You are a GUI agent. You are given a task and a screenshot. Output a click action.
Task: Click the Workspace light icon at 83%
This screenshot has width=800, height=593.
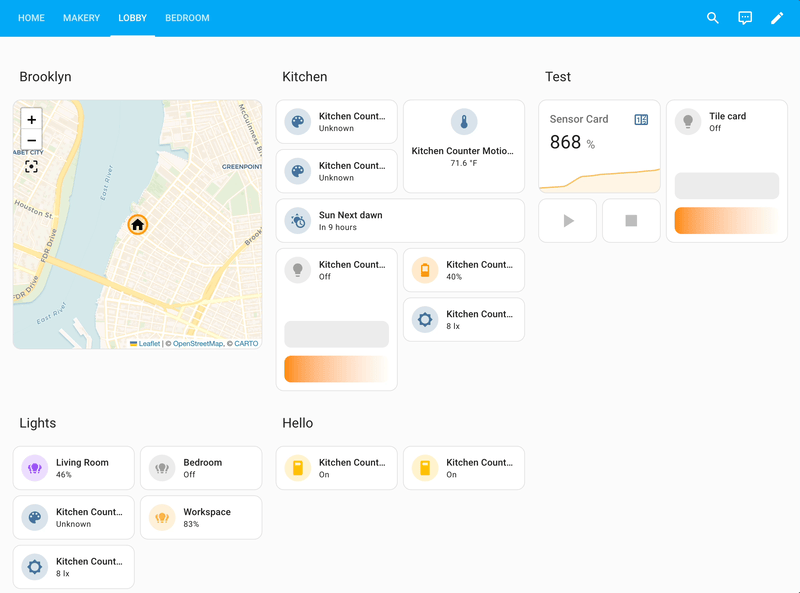point(161,517)
